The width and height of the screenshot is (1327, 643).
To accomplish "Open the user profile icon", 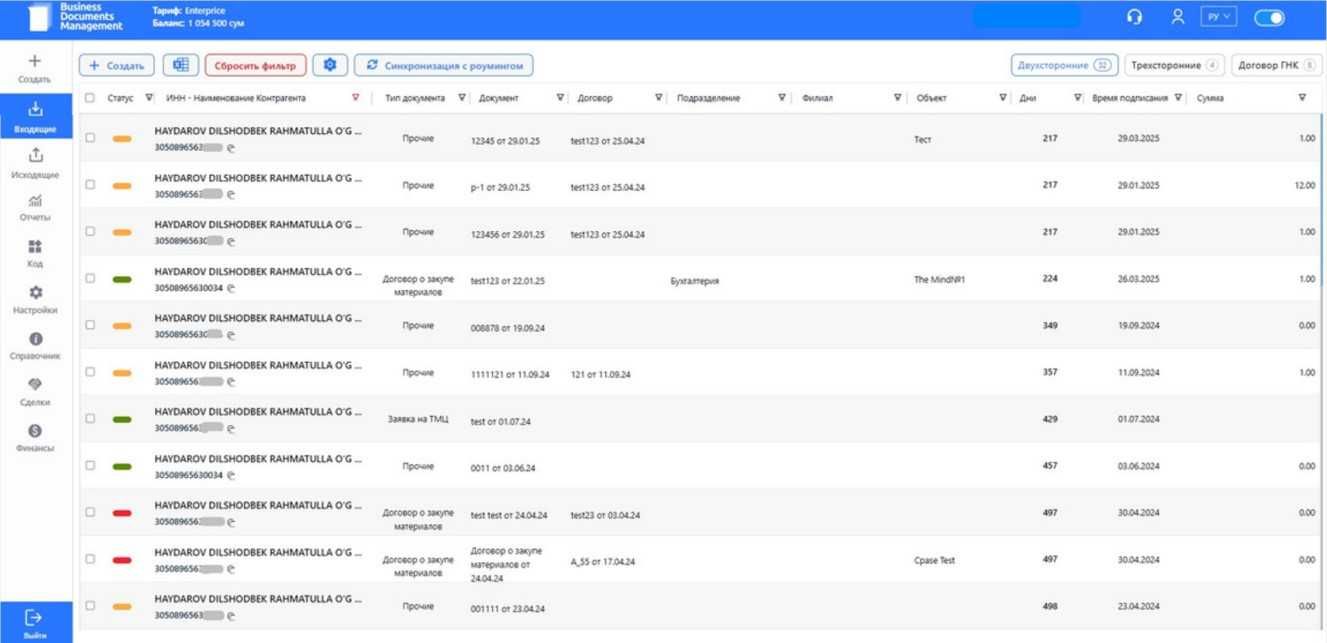I will point(1178,17).
